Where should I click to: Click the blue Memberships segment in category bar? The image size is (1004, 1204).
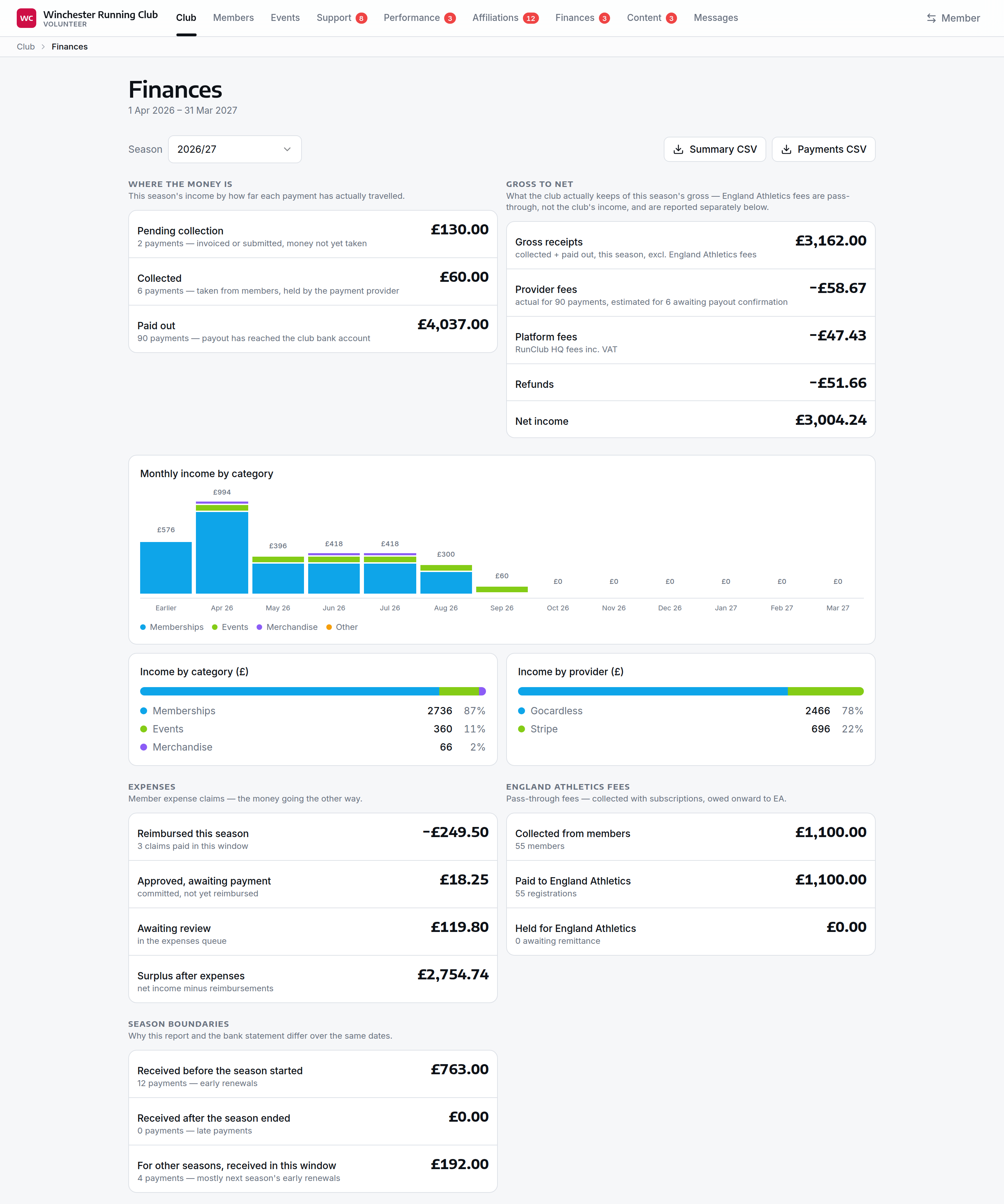pyautogui.click(x=289, y=691)
